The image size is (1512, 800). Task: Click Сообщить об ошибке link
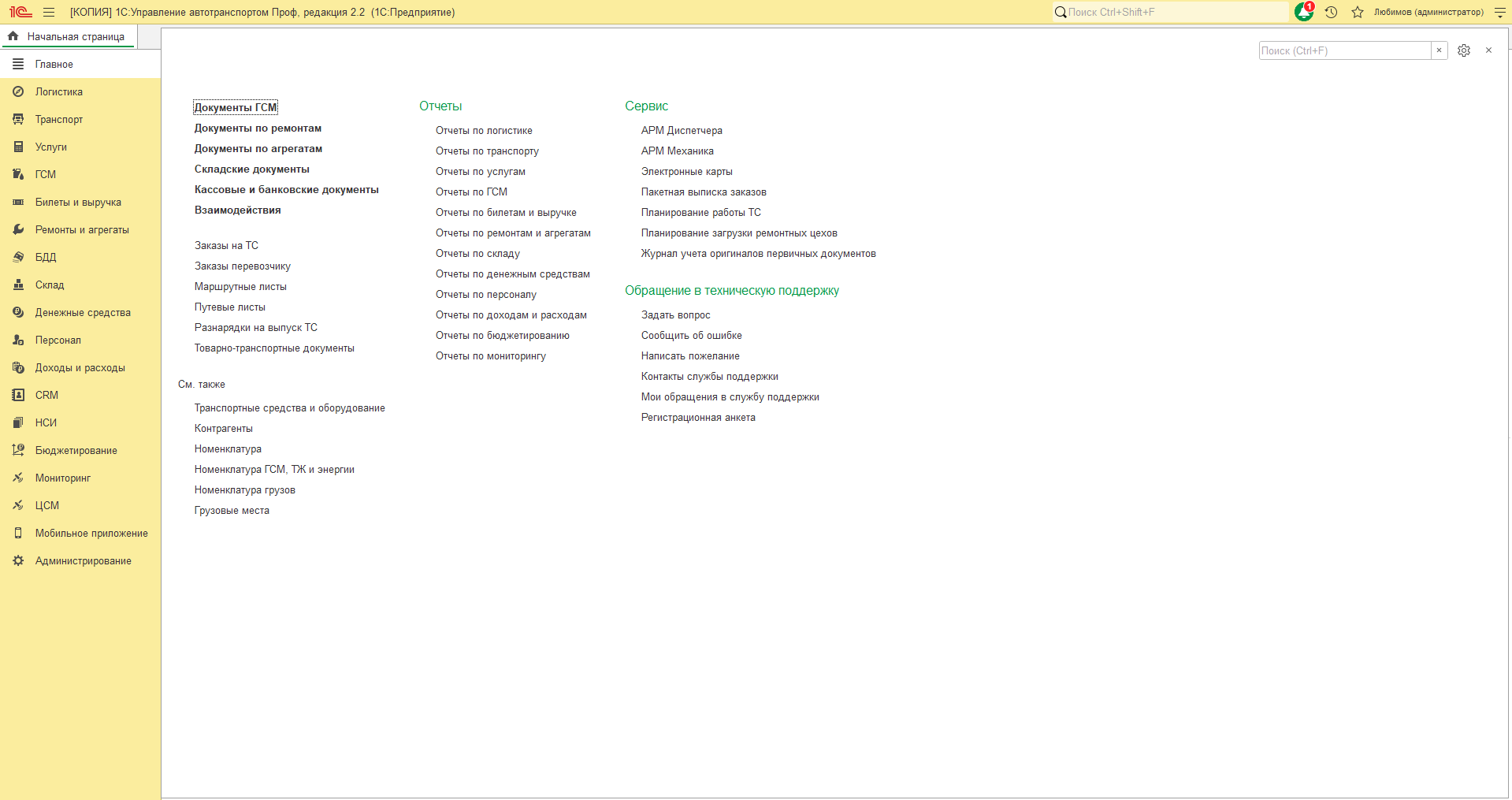[691, 335]
